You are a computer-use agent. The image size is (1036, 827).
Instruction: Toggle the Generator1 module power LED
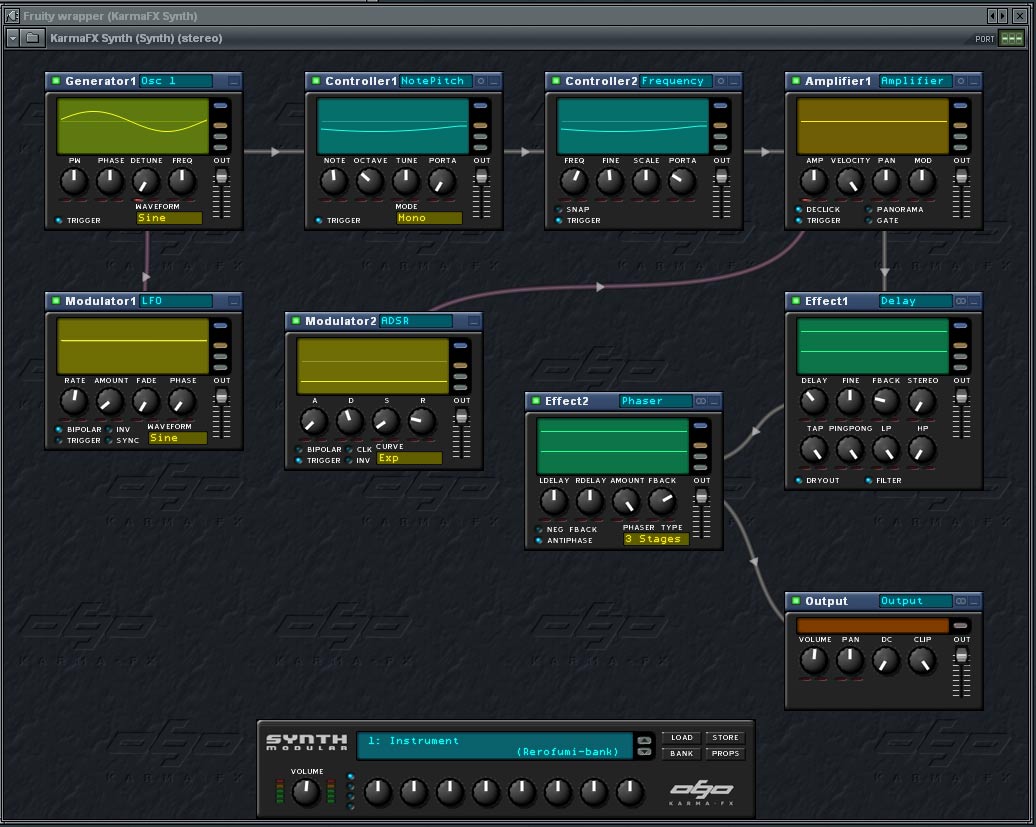[56, 81]
